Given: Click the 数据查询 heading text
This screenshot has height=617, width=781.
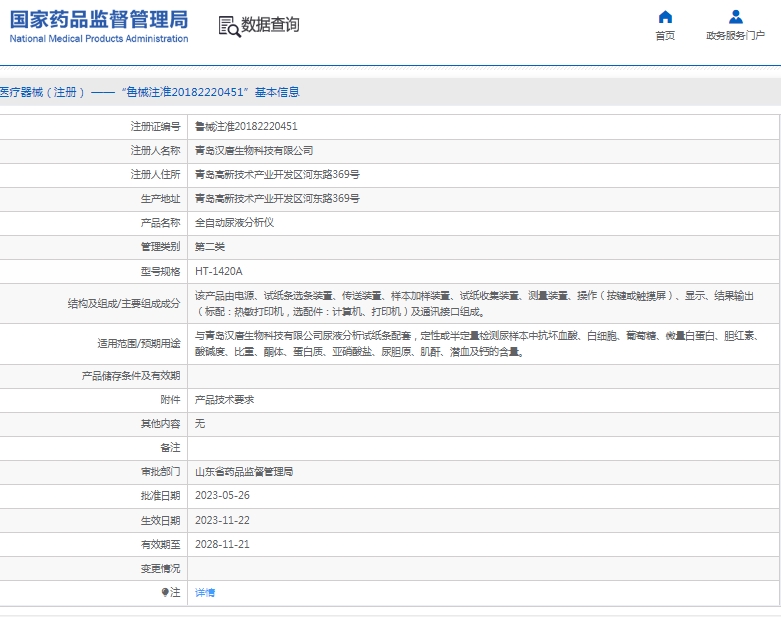Looking at the screenshot, I should [270, 24].
